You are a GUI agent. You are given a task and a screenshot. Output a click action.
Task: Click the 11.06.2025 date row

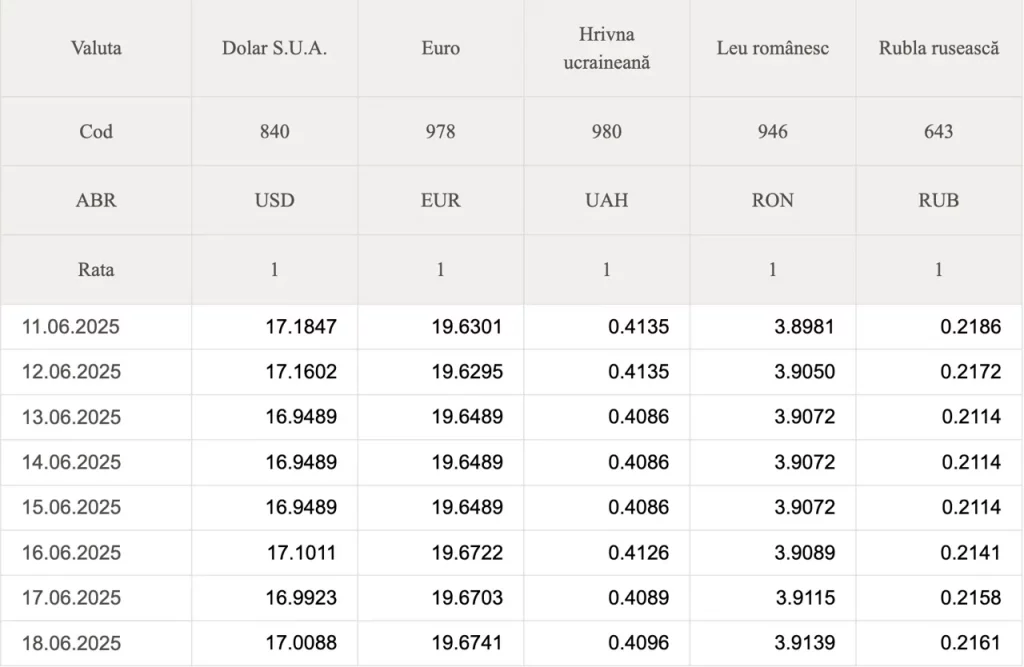pos(511,327)
